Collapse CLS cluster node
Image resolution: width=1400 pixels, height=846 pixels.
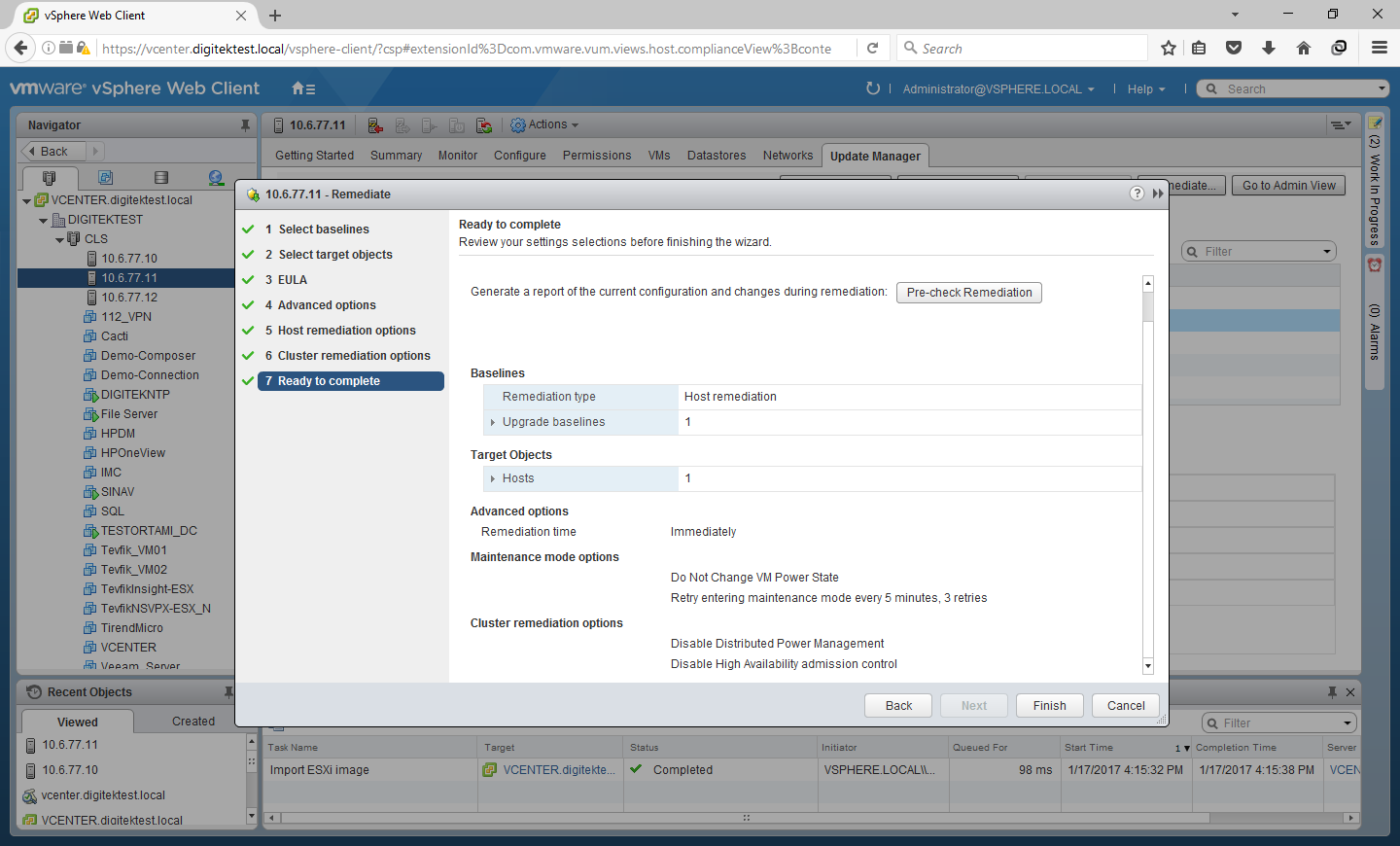point(59,239)
